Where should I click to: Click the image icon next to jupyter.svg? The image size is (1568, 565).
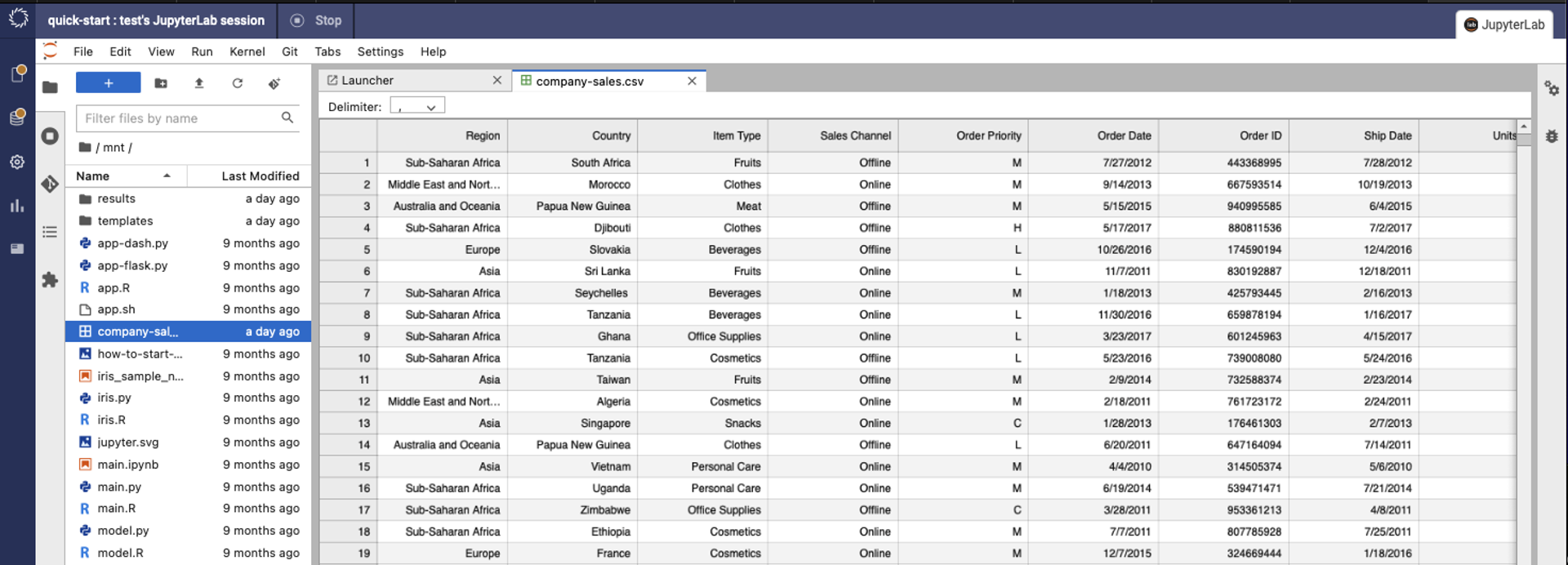[x=85, y=442]
